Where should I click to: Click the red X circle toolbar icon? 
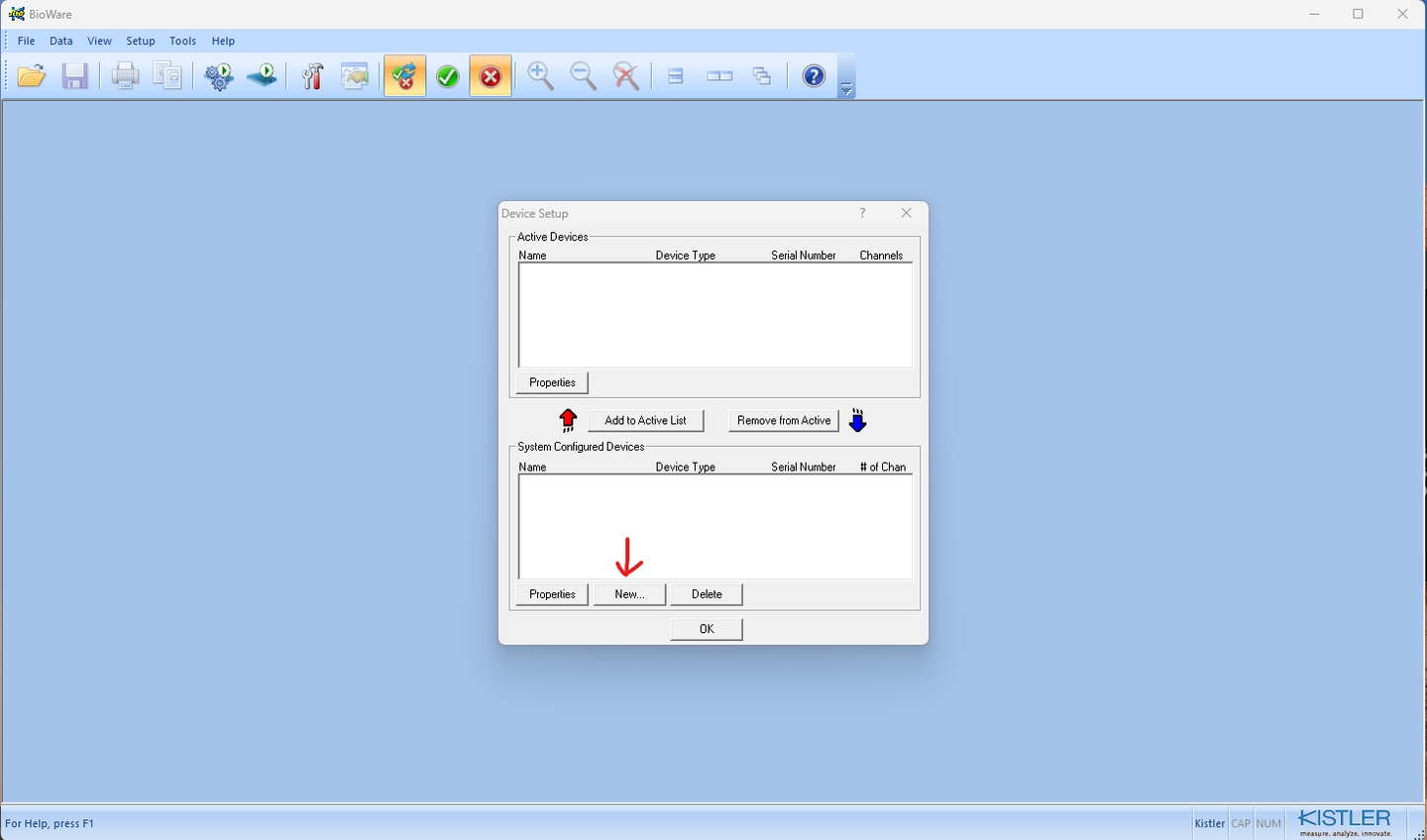[x=491, y=76]
